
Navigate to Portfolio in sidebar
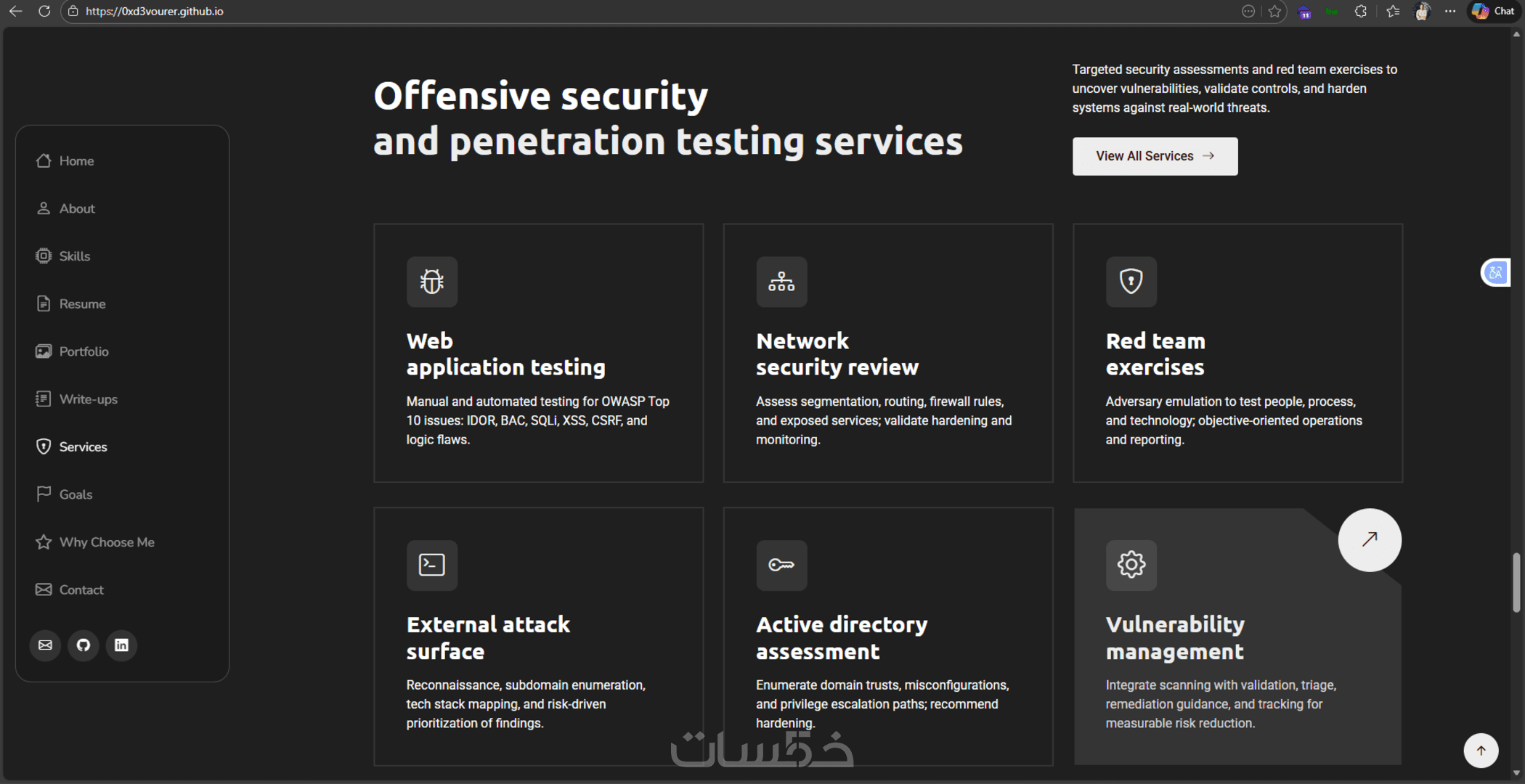pos(84,351)
